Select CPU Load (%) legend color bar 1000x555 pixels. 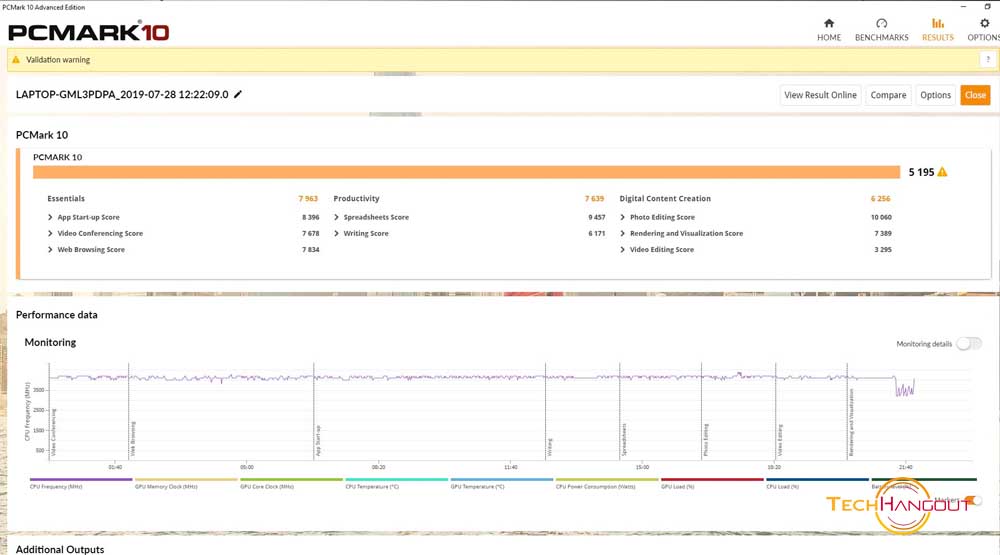[818, 479]
